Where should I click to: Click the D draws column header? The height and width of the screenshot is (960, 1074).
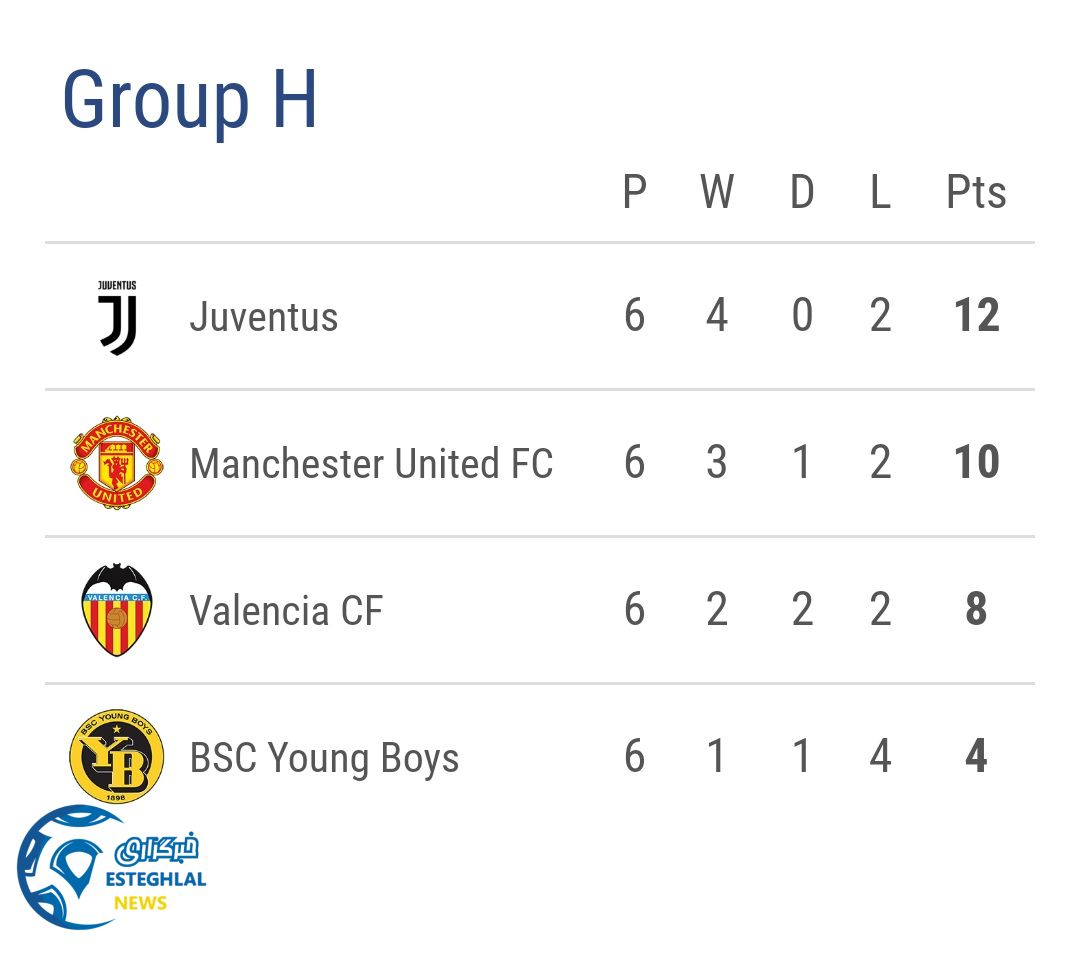point(802,192)
